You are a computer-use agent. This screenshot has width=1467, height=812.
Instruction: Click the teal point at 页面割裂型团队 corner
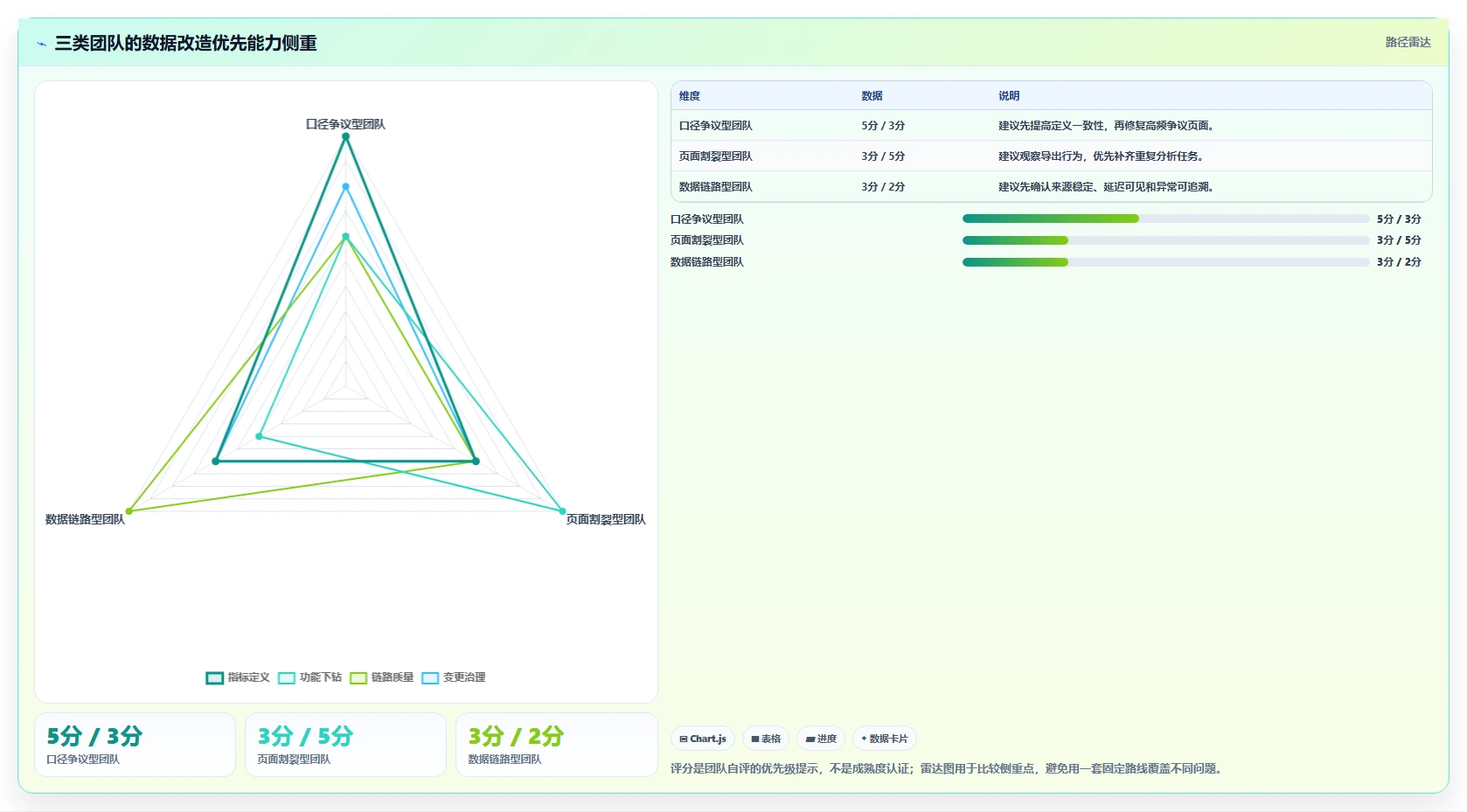[x=562, y=511]
